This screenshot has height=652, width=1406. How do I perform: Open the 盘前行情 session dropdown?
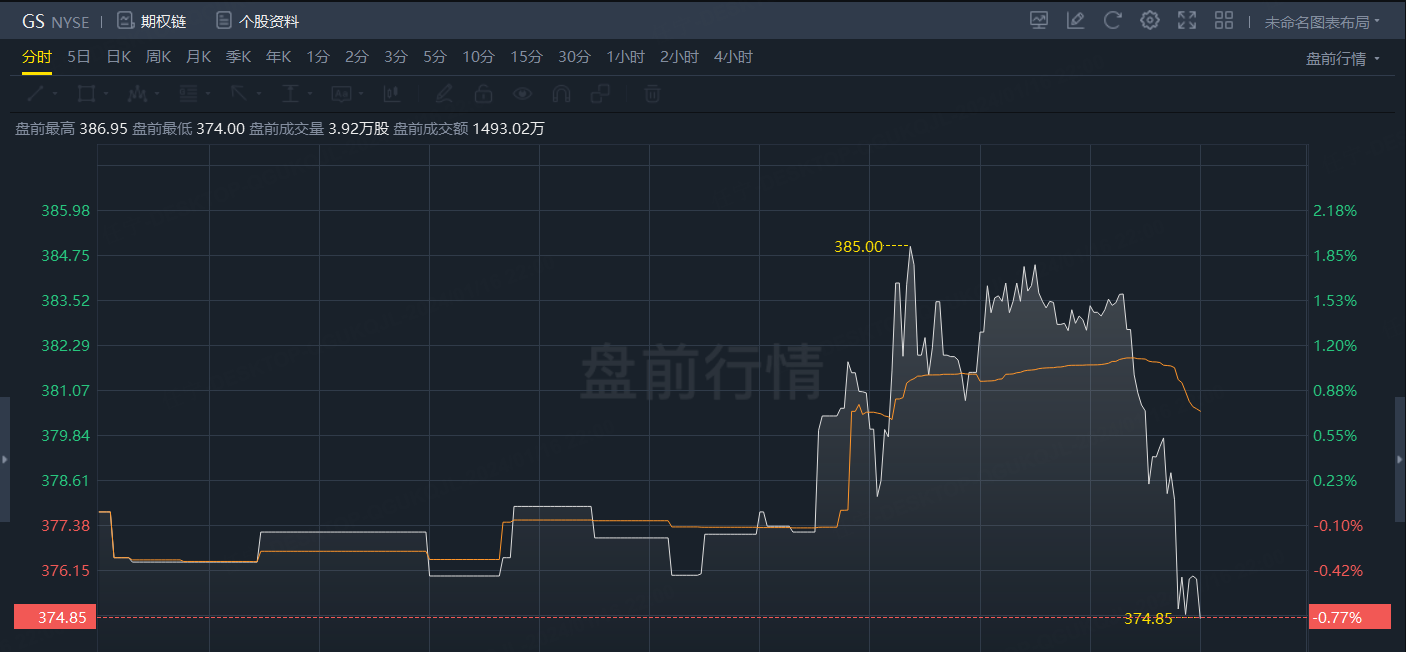tap(1343, 59)
